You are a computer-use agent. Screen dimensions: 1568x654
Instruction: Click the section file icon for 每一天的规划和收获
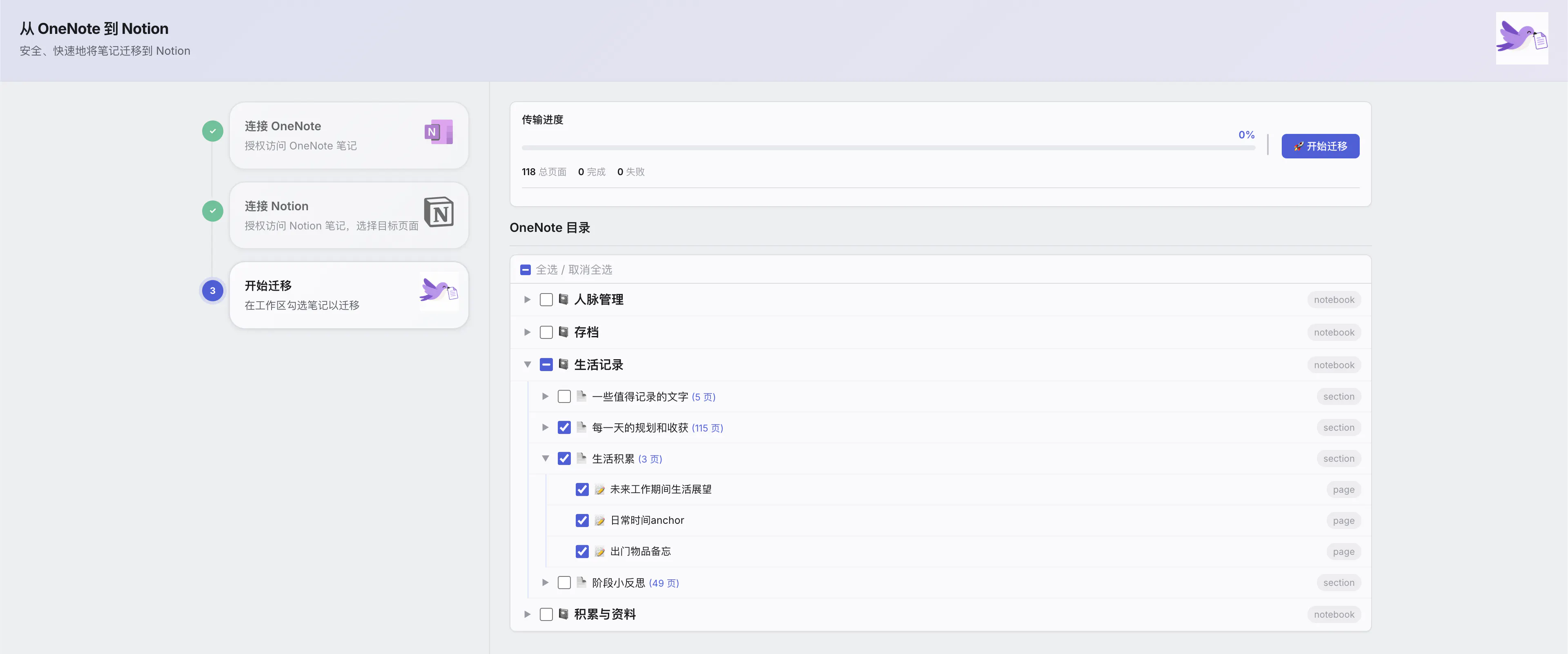[581, 427]
